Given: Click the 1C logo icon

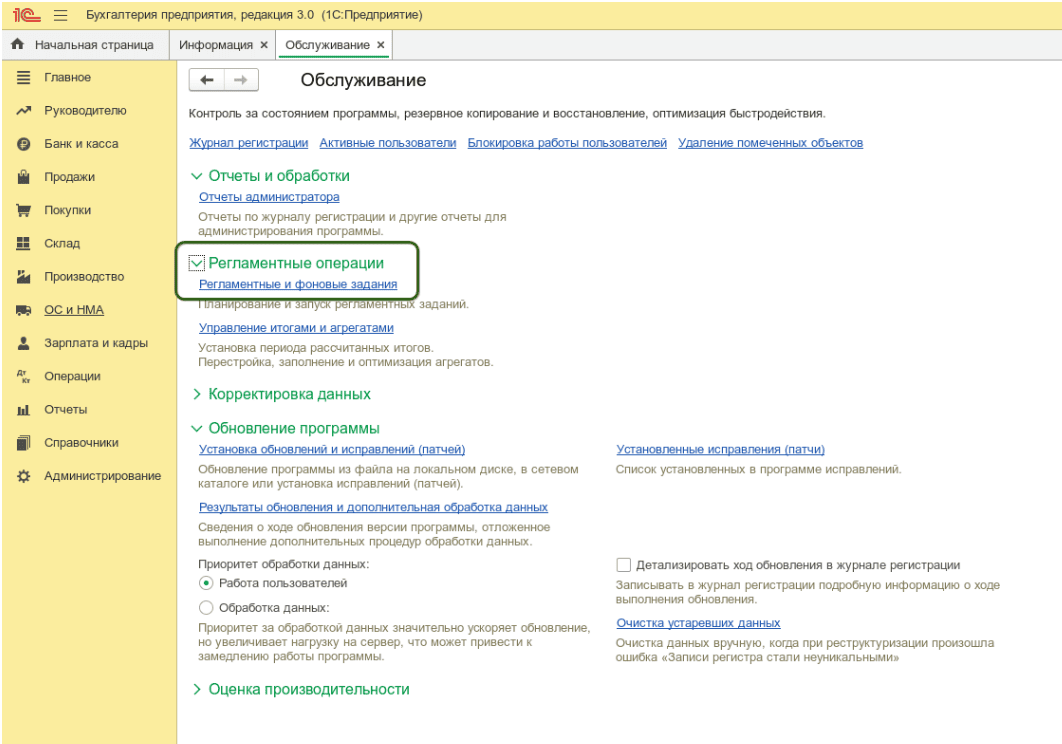Looking at the screenshot, I should pyautogui.click(x=27, y=14).
